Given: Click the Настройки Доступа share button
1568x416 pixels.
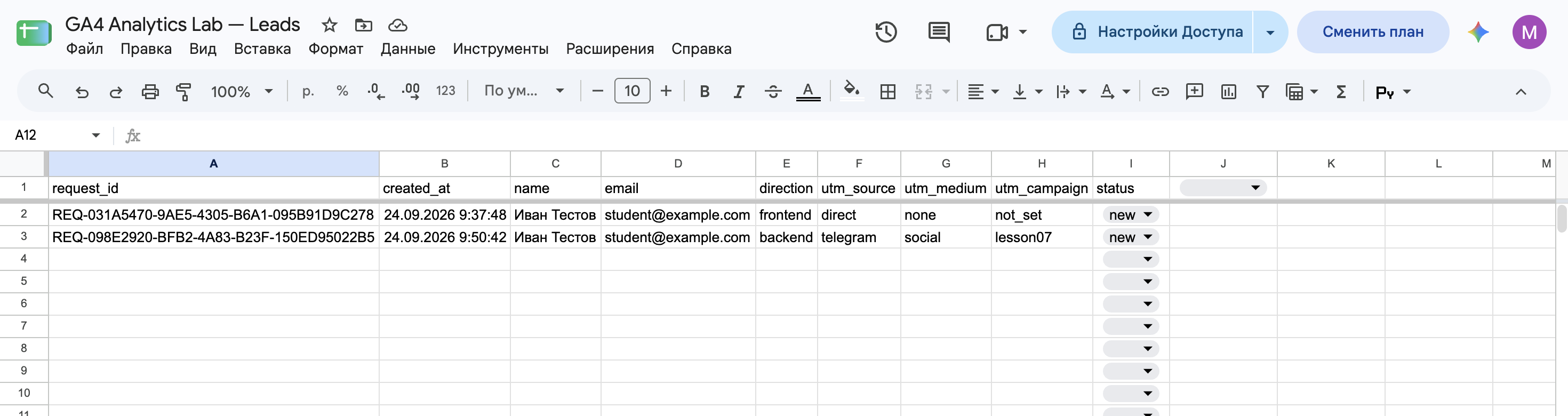Looking at the screenshot, I should pyautogui.click(x=1152, y=31).
